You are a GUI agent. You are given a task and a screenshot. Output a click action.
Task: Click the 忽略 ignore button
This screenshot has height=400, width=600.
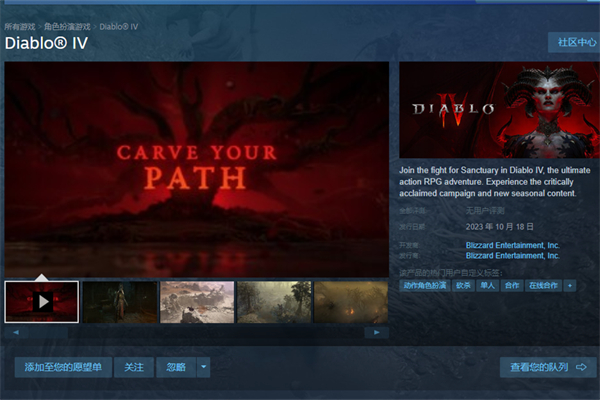pos(176,367)
